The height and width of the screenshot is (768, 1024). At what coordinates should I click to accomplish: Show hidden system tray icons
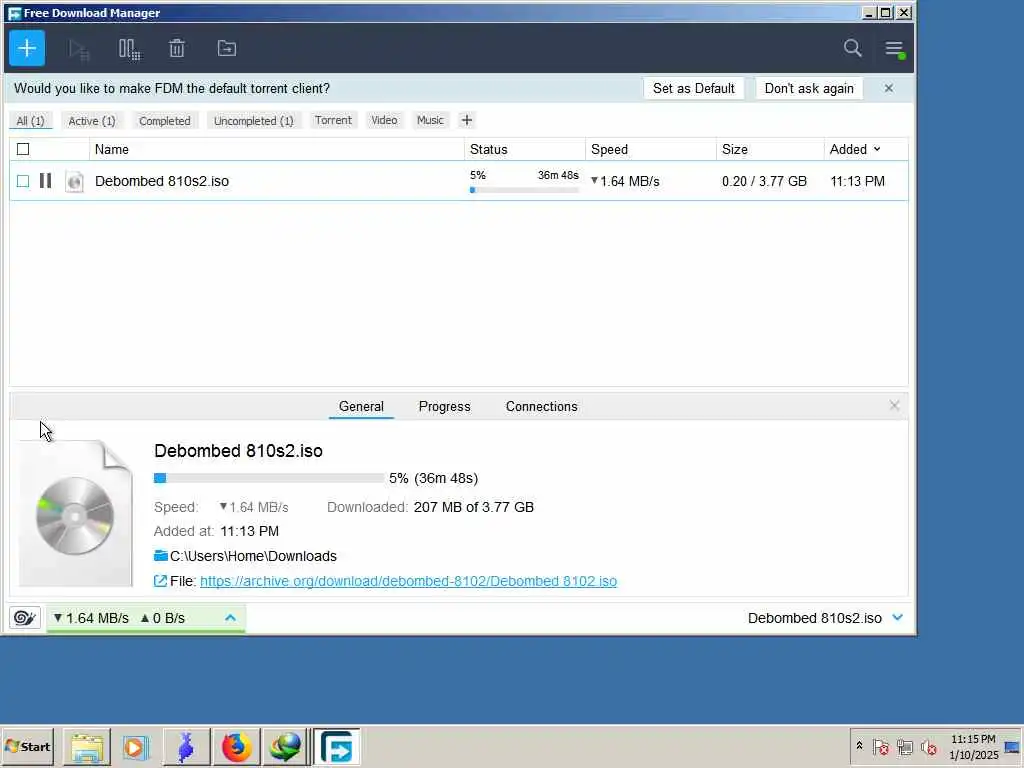tap(859, 746)
